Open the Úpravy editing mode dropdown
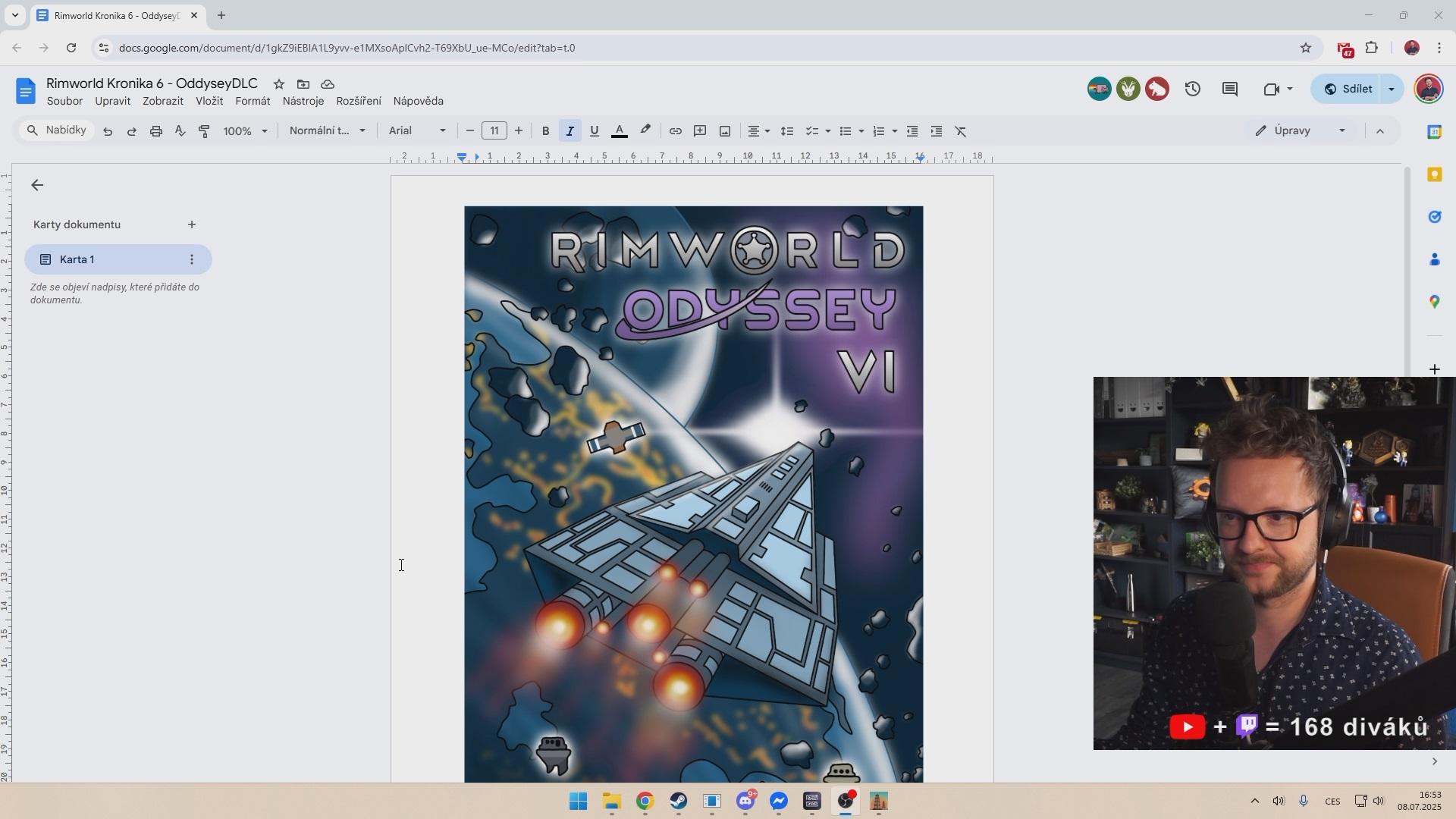Image resolution: width=1456 pixels, height=819 pixels. pos(1300,131)
